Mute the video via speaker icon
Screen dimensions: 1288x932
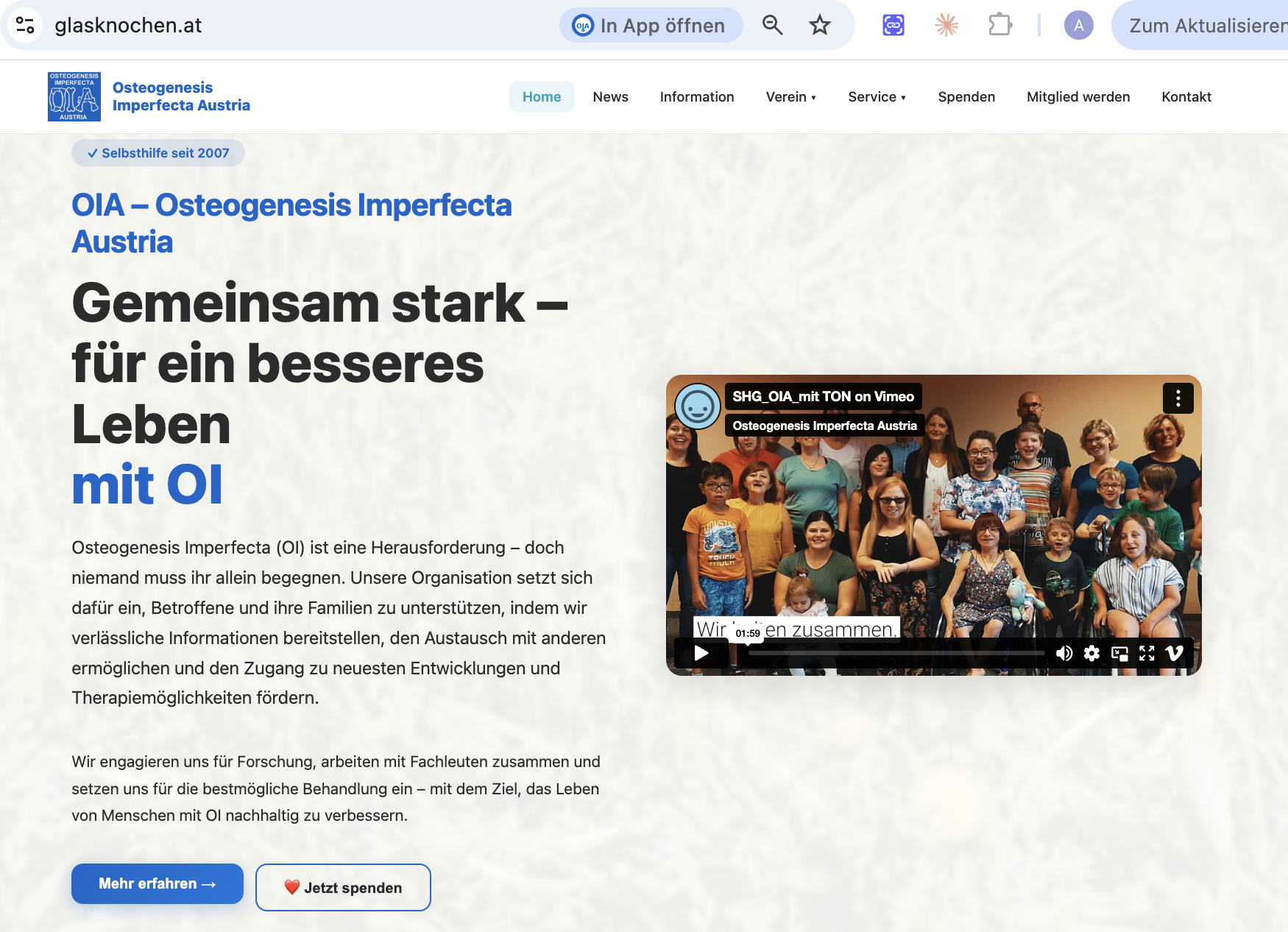point(1064,653)
